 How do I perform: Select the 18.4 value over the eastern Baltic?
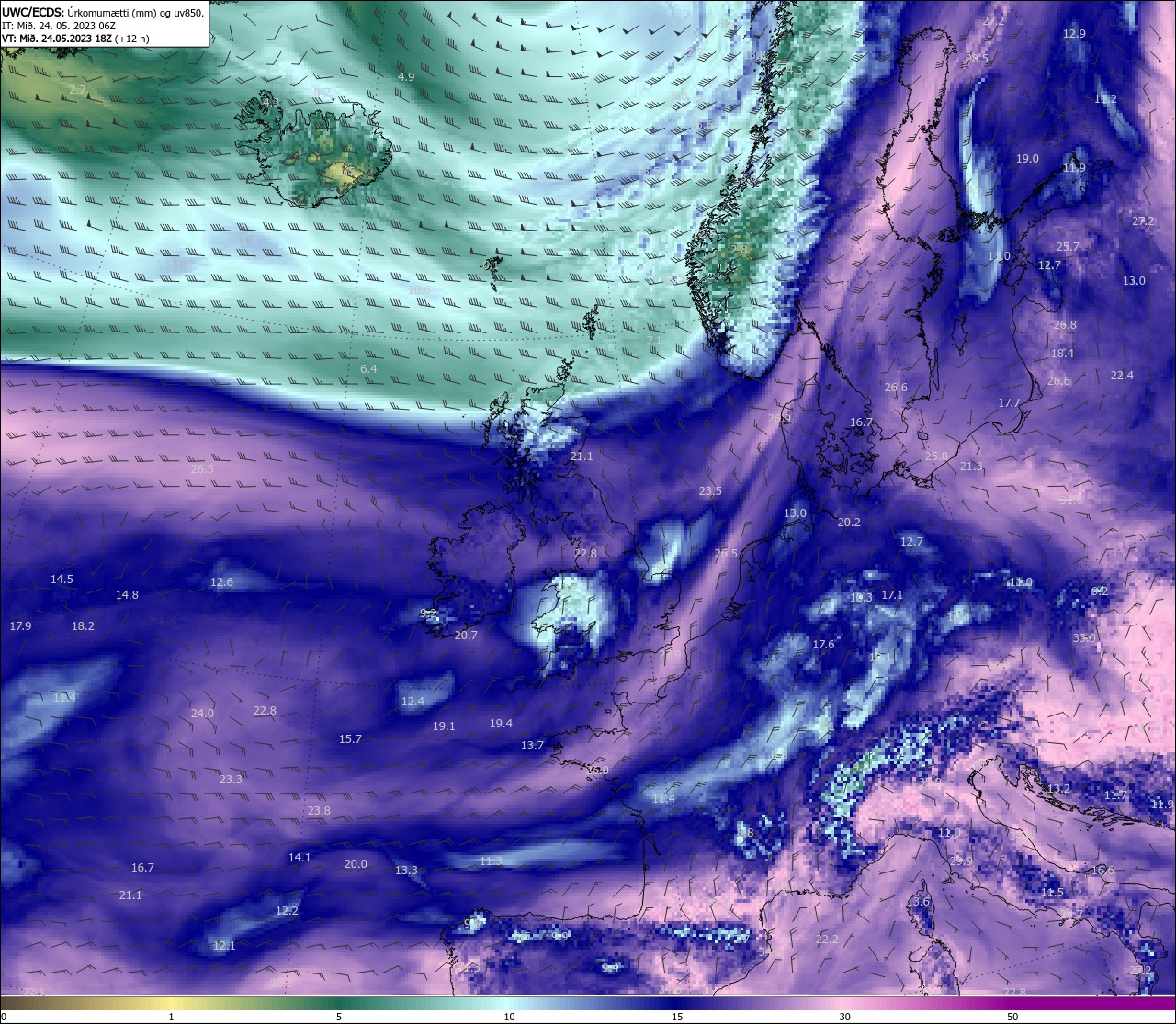click(x=1062, y=354)
